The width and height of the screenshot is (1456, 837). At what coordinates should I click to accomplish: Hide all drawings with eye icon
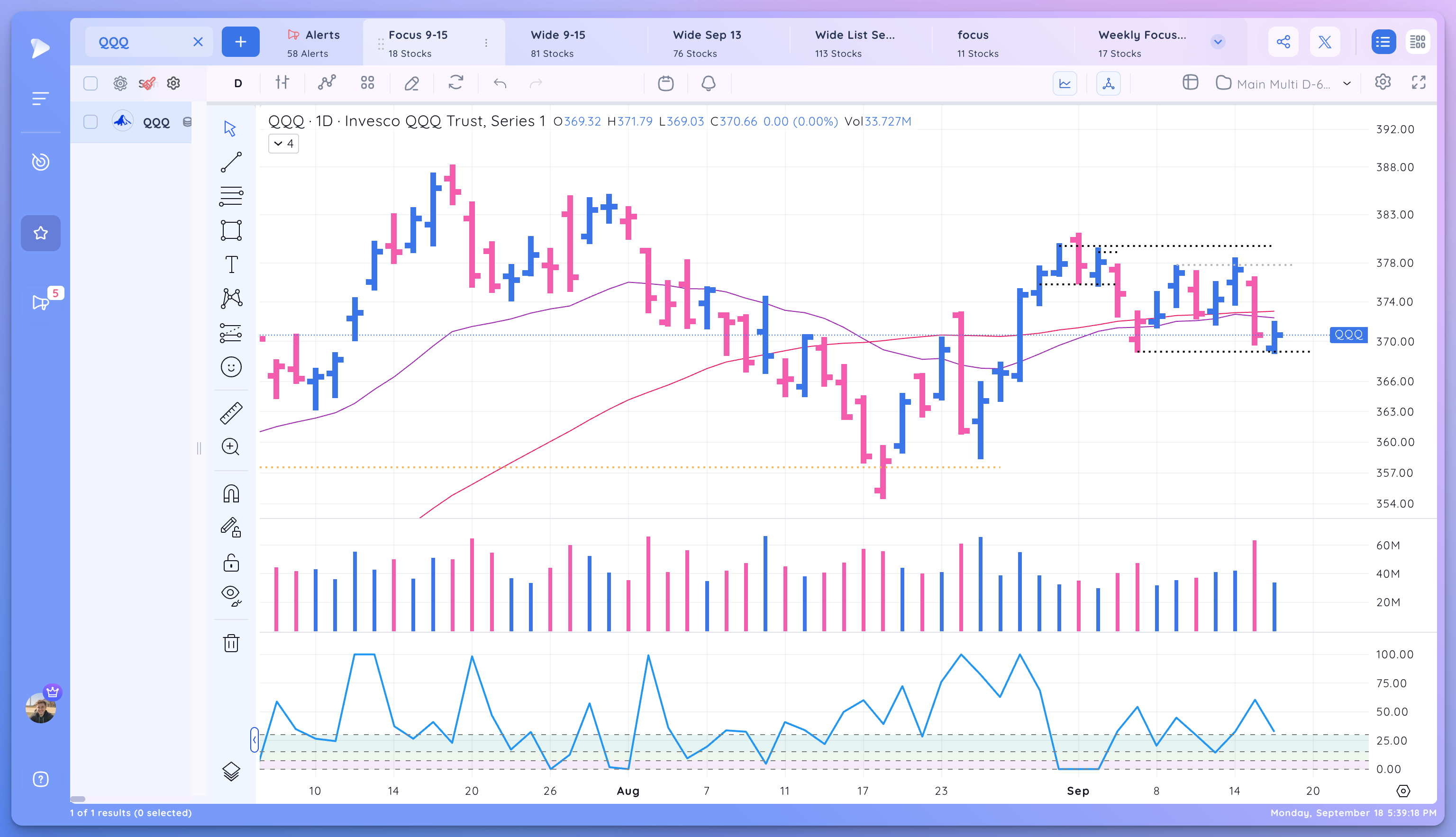[231, 596]
